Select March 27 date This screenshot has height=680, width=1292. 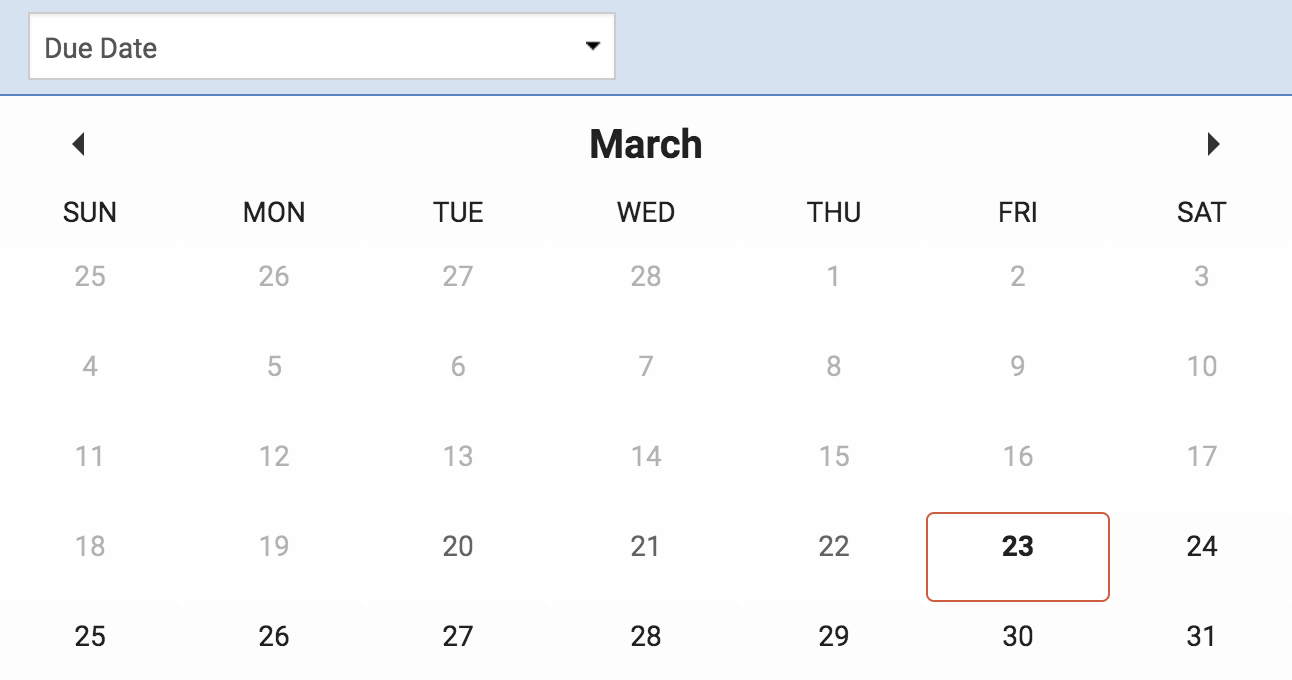(458, 636)
